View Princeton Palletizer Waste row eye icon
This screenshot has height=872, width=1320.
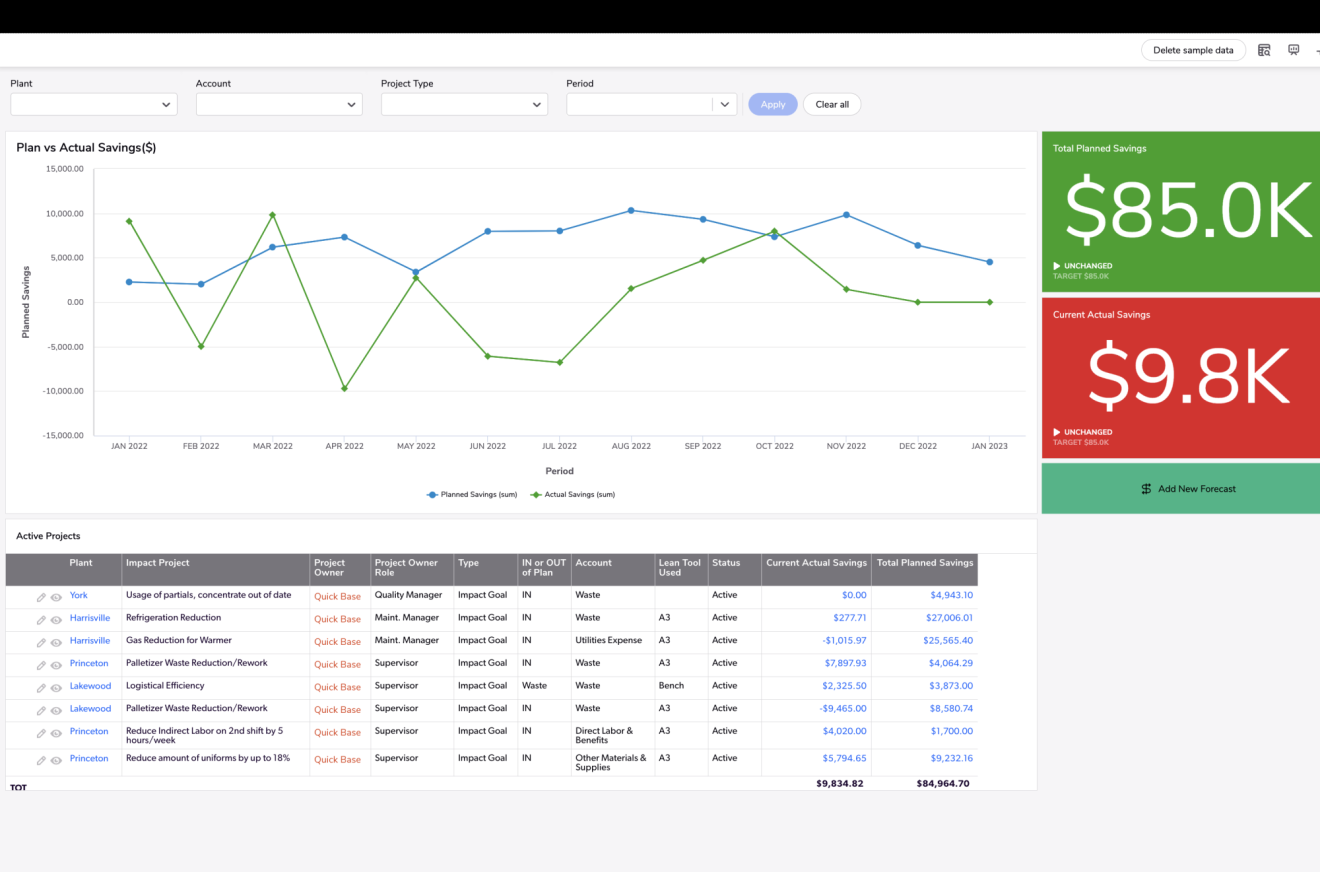[x=57, y=666]
